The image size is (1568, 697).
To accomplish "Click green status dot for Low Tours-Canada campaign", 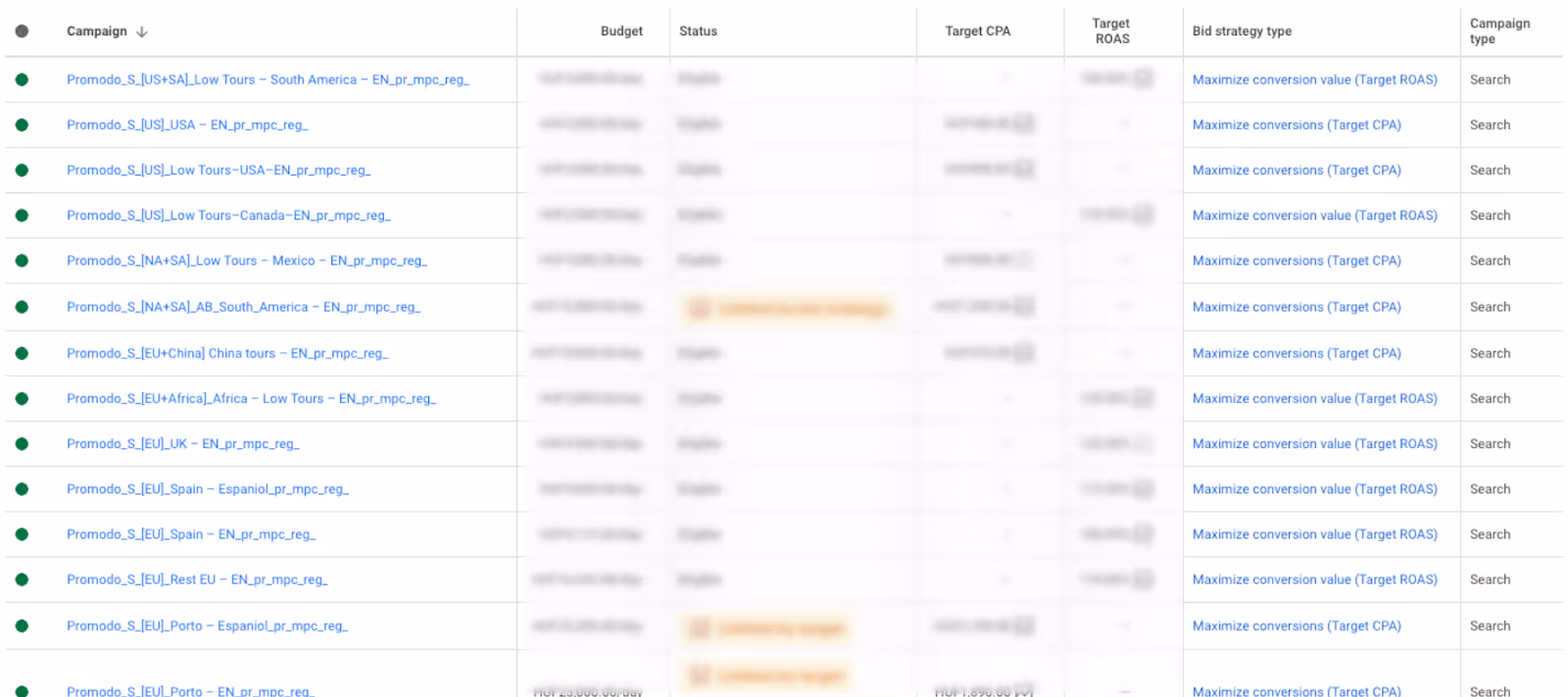I will click(22, 215).
